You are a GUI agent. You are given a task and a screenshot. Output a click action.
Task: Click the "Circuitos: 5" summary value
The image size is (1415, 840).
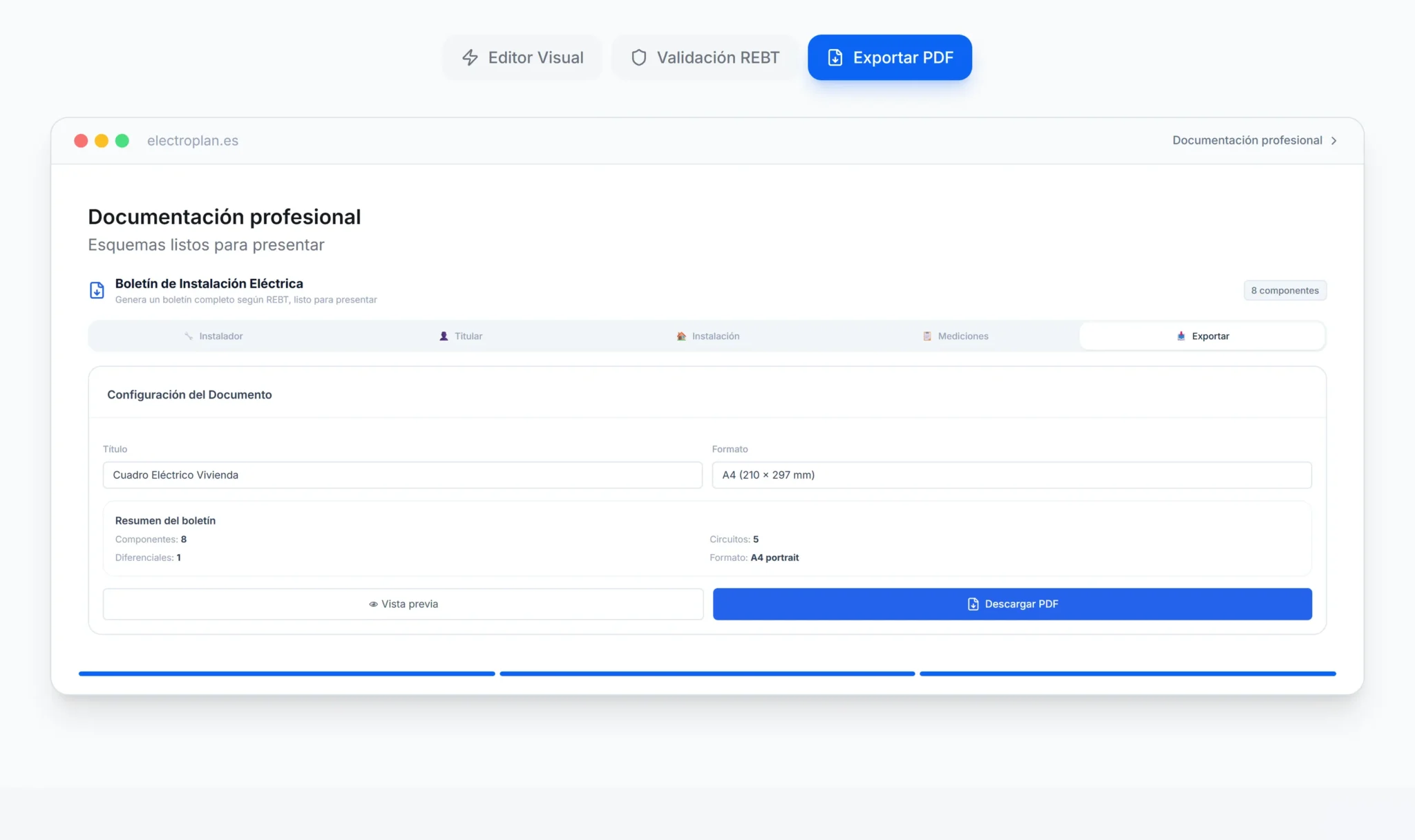click(x=734, y=539)
